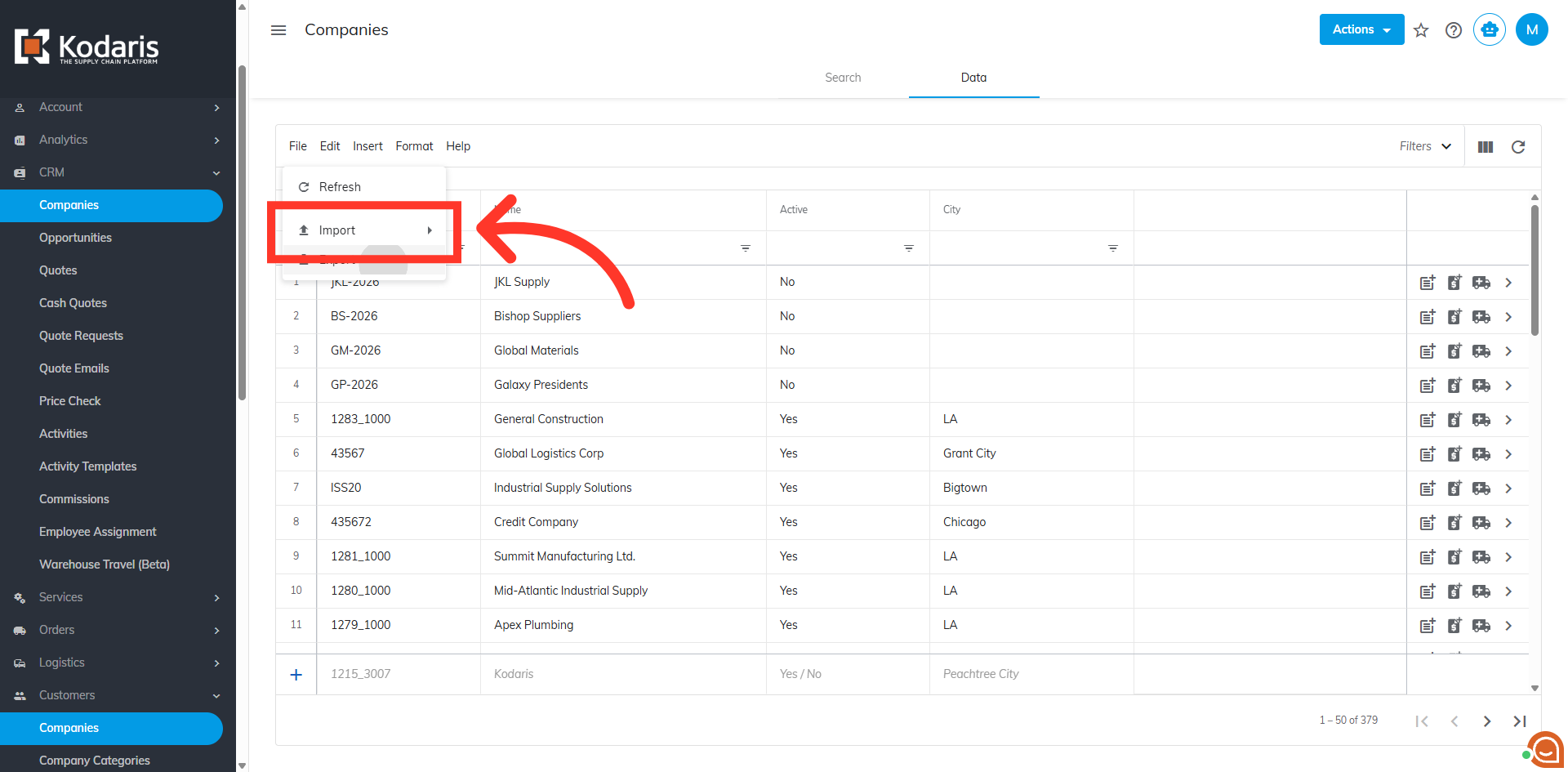Image resolution: width=1568 pixels, height=772 pixels.
Task: Expand the Account sidebar section
Action: pyautogui.click(x=118, y=107)
